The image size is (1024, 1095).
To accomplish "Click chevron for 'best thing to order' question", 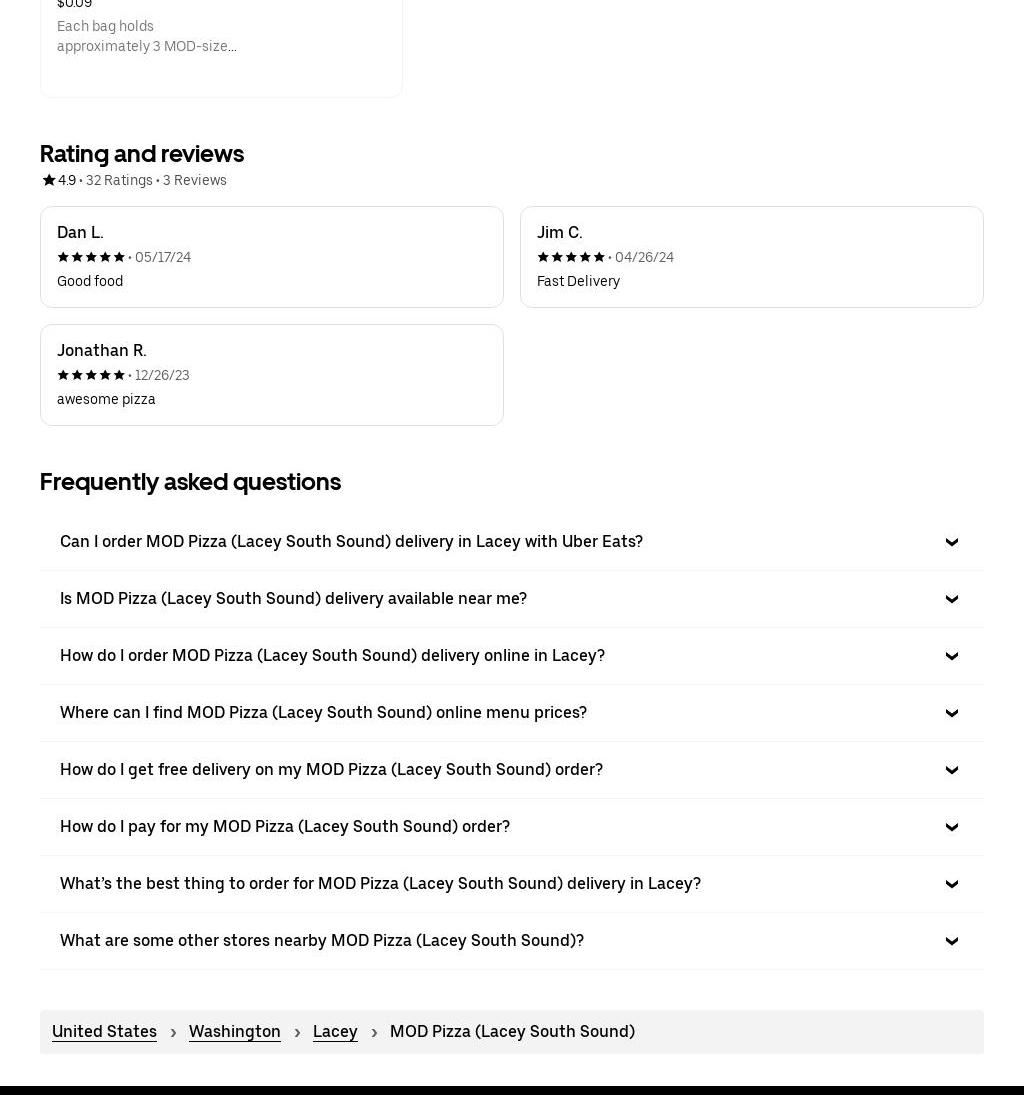I will point(951,884).
